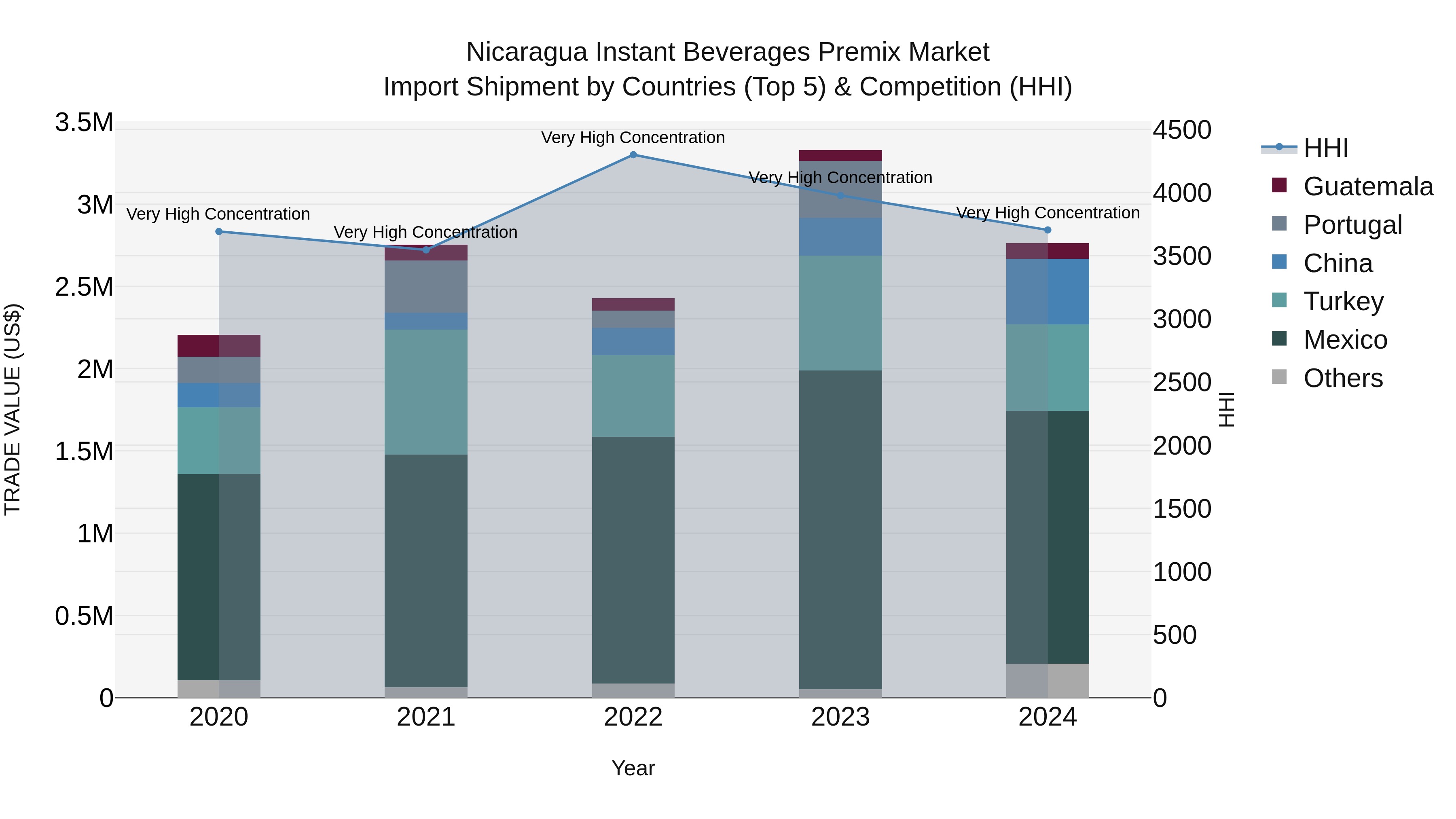Click the '1.5M' left axis tick
Image resolution: width=1456 pixels, height=819 pixels.
click(84, 452)
